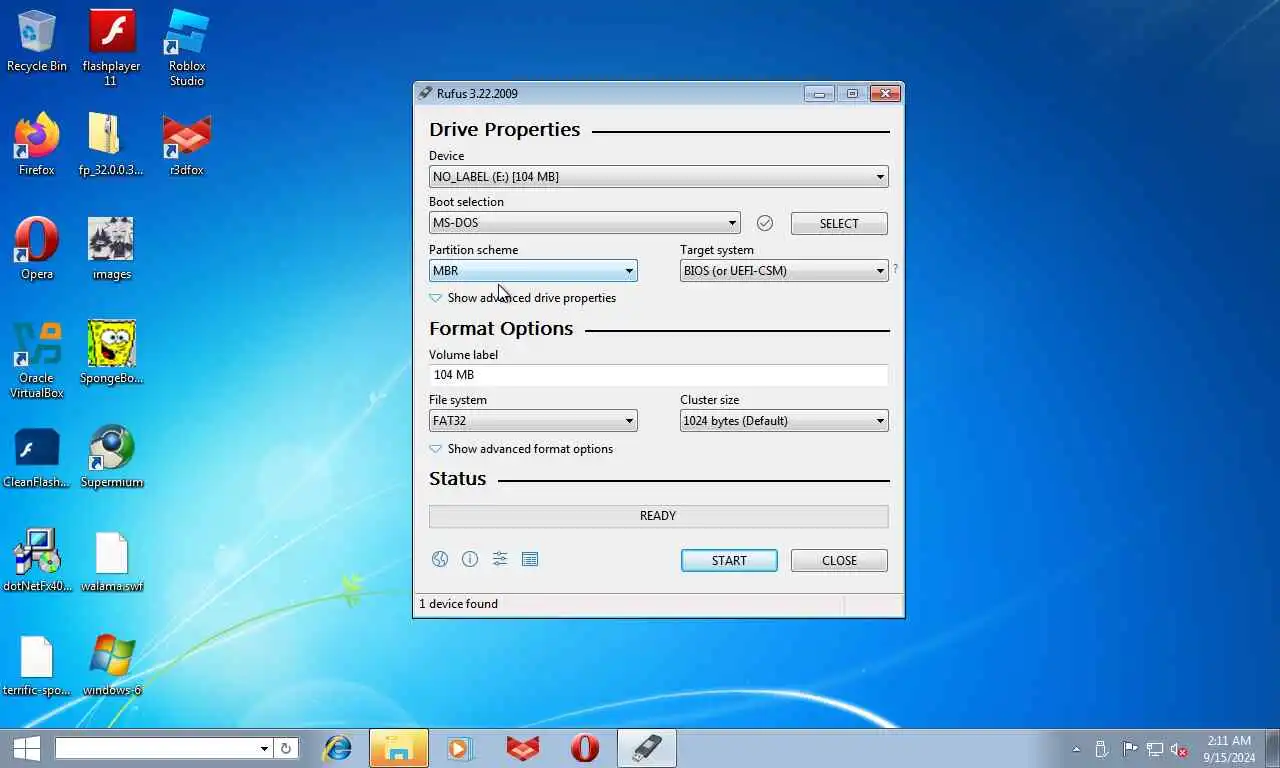
Task: Open File Explorer from the taskbar
Action: [x=399, y=748]
